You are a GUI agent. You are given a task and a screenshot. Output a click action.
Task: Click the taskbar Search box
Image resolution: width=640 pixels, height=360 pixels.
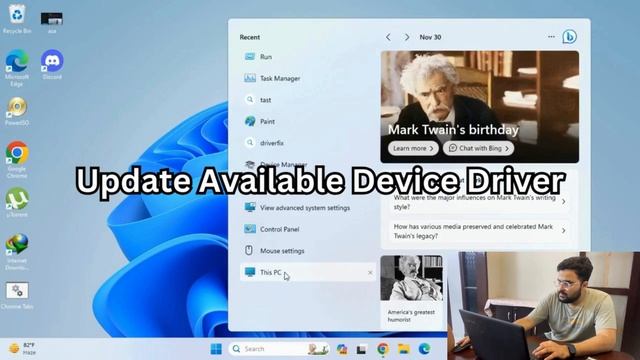279,349
